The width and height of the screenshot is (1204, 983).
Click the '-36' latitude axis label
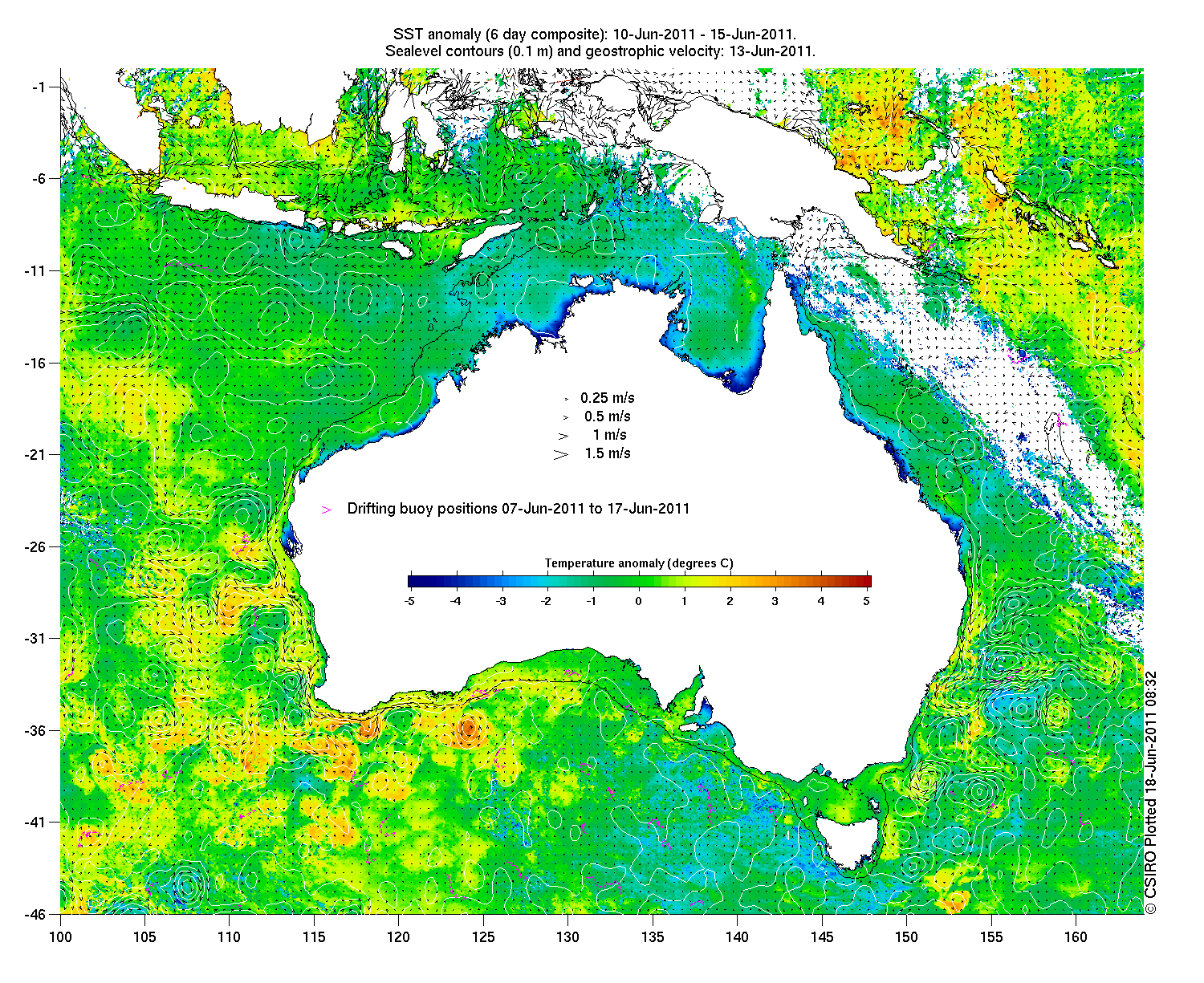(x=36, y=731)
